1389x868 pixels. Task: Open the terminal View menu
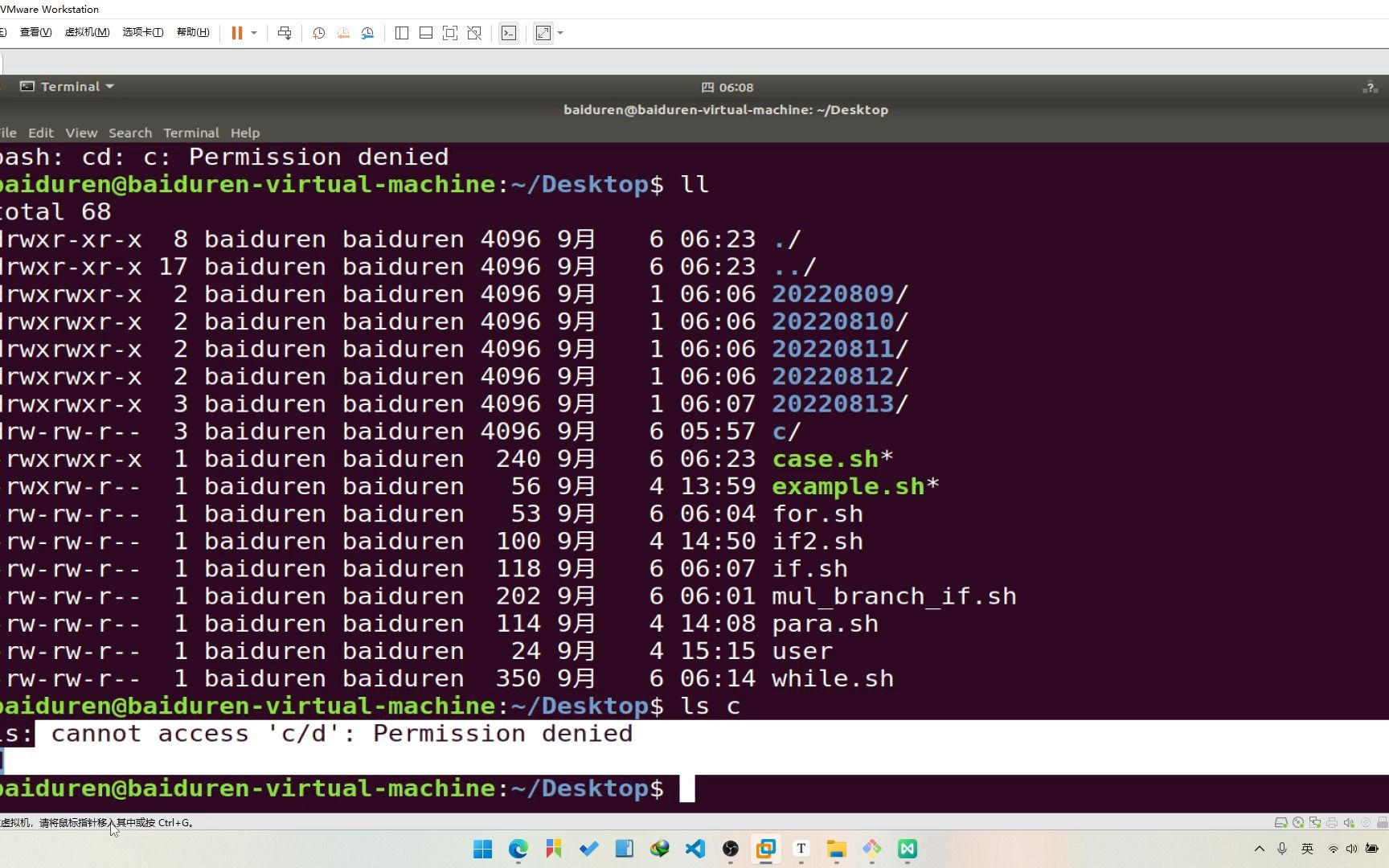[x=81, y=133]
